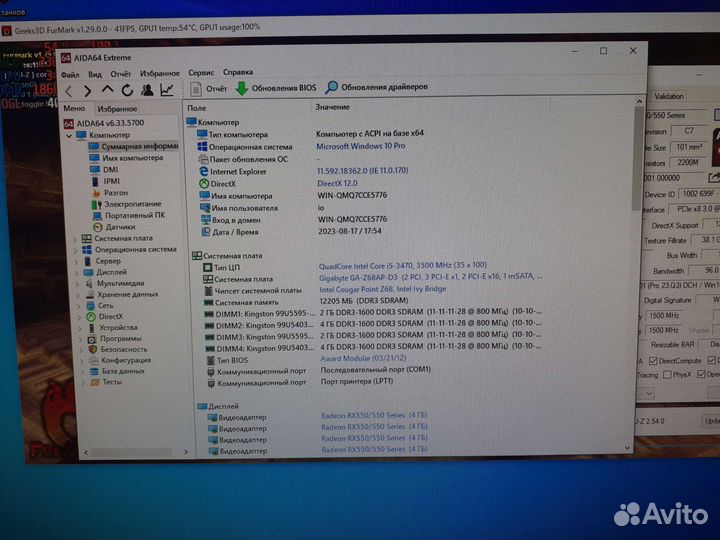The width and height of the screenshot is (720, 540).
Task: Open Обновления BIOS with green arrow
Action: [276, 88]
